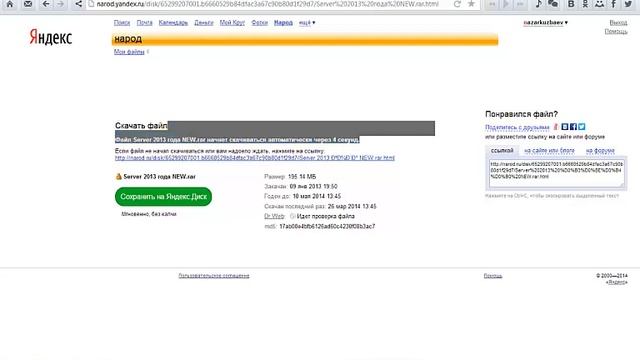The height and width of the screenshot is (360, 640).
Task: Click the Odnoklassniki icon in toolbar
Action: 585,4
